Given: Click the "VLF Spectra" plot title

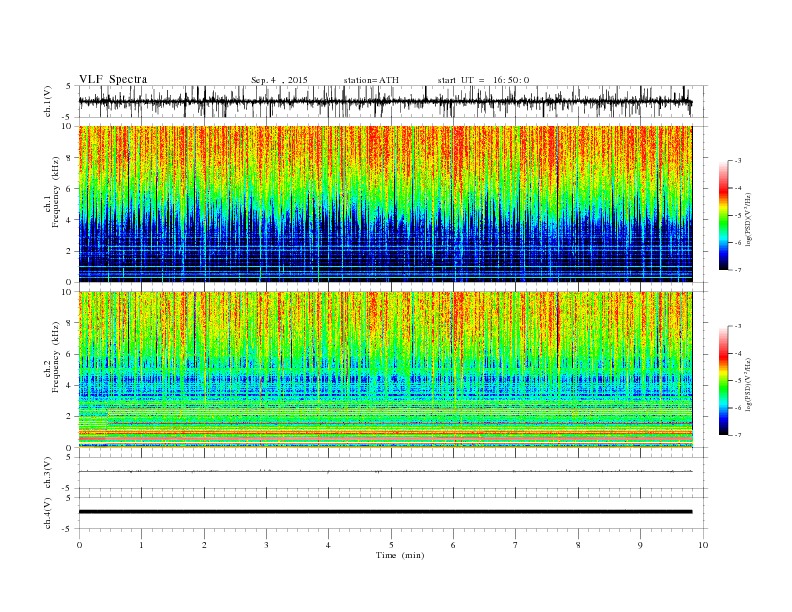Looking at the screenshot, I should click(113, 79).
